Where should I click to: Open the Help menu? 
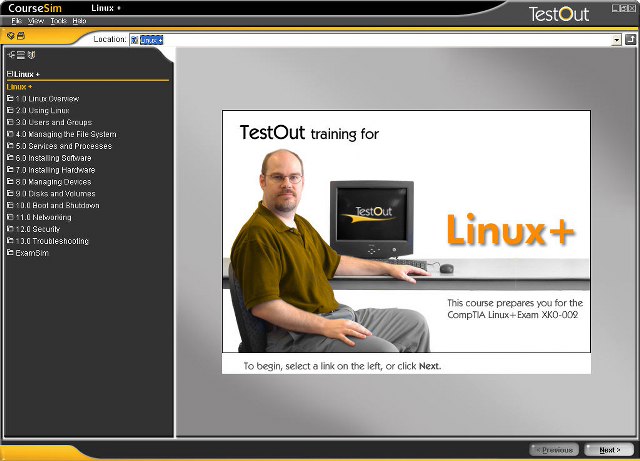79,21
